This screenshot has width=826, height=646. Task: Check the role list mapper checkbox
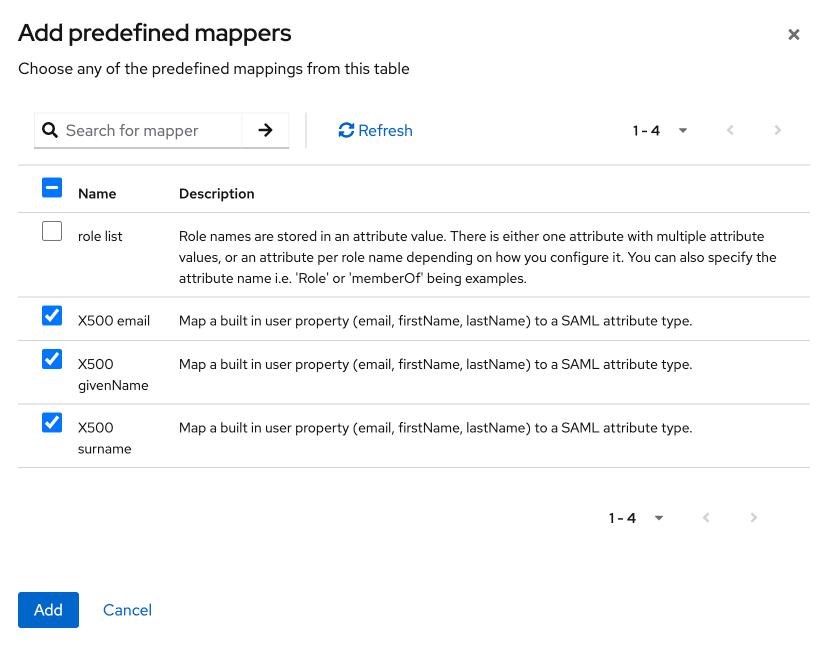point(52,231)
